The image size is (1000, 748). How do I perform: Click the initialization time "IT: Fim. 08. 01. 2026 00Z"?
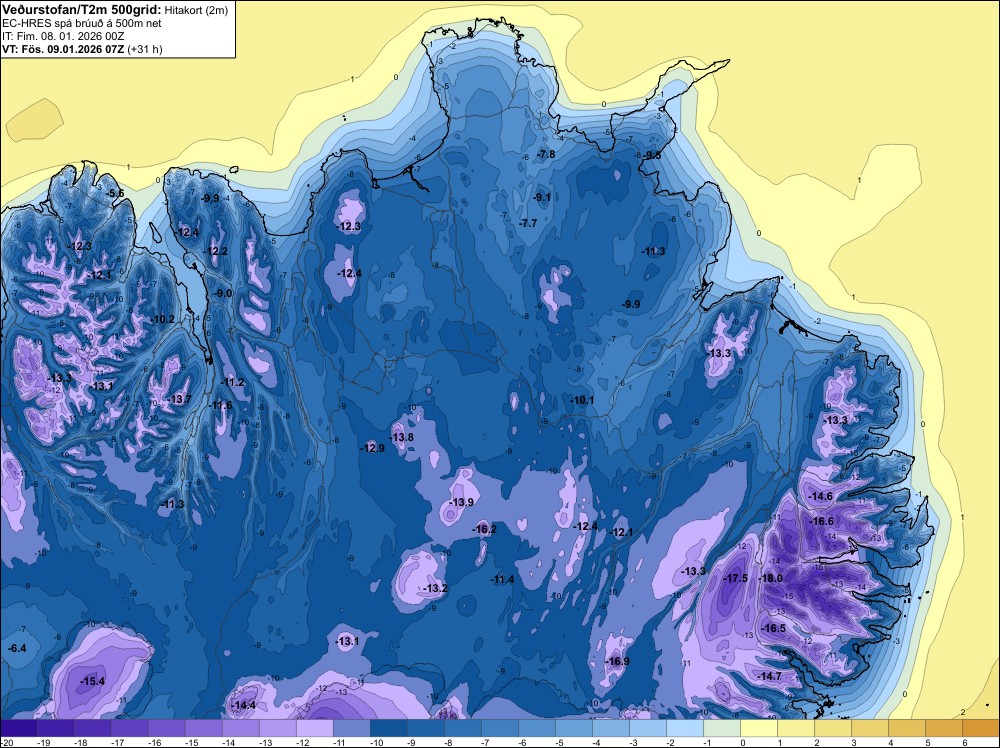pyautogui.click(x=63, y=36)
